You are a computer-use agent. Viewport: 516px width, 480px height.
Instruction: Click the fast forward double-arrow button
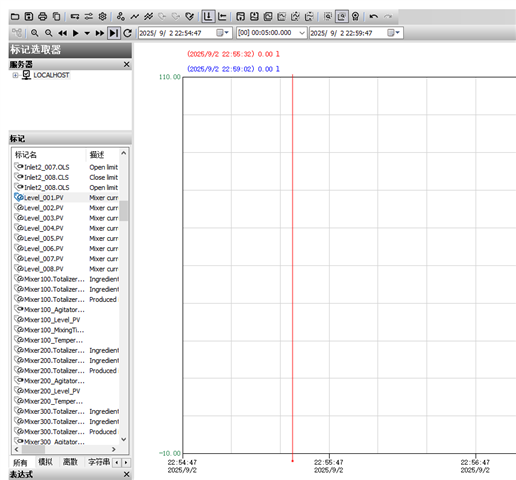[99, 33]
